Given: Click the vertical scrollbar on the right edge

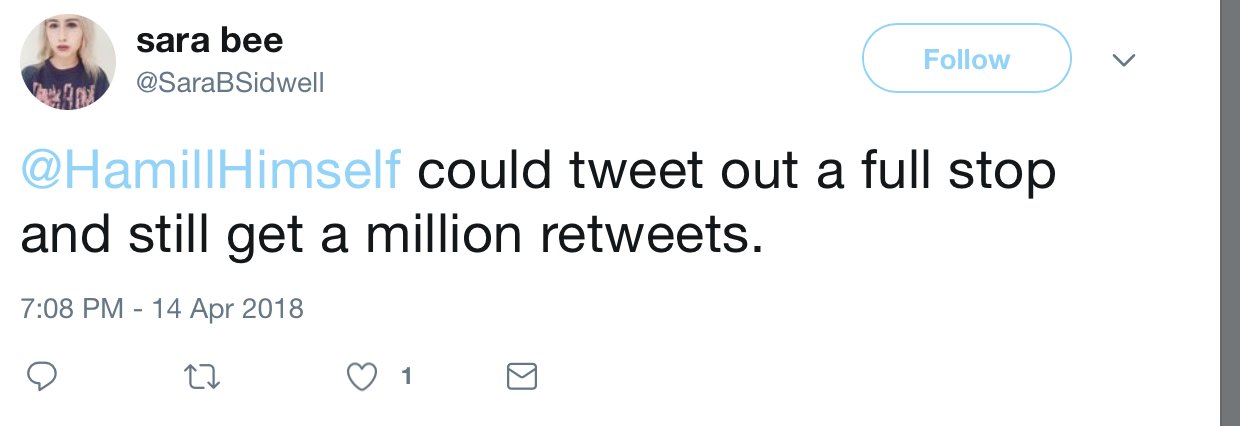Looking at the screenshot, I should coord(1229,213).
